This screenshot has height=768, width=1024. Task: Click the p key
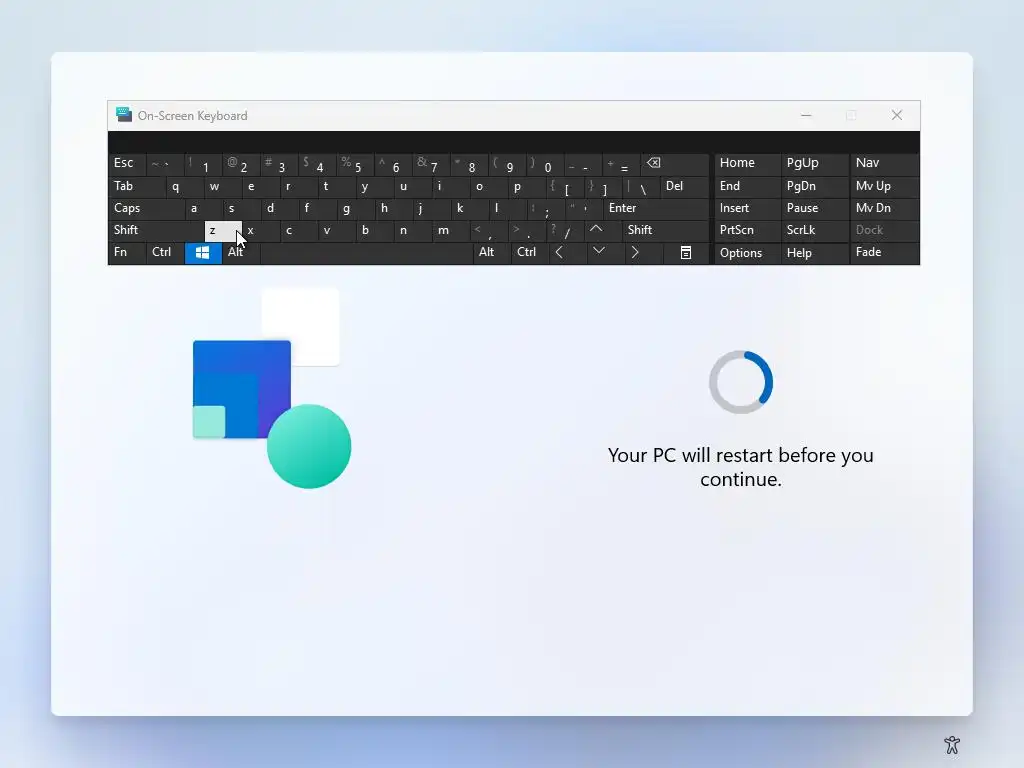pyautogui.click(x=526, y=187)
